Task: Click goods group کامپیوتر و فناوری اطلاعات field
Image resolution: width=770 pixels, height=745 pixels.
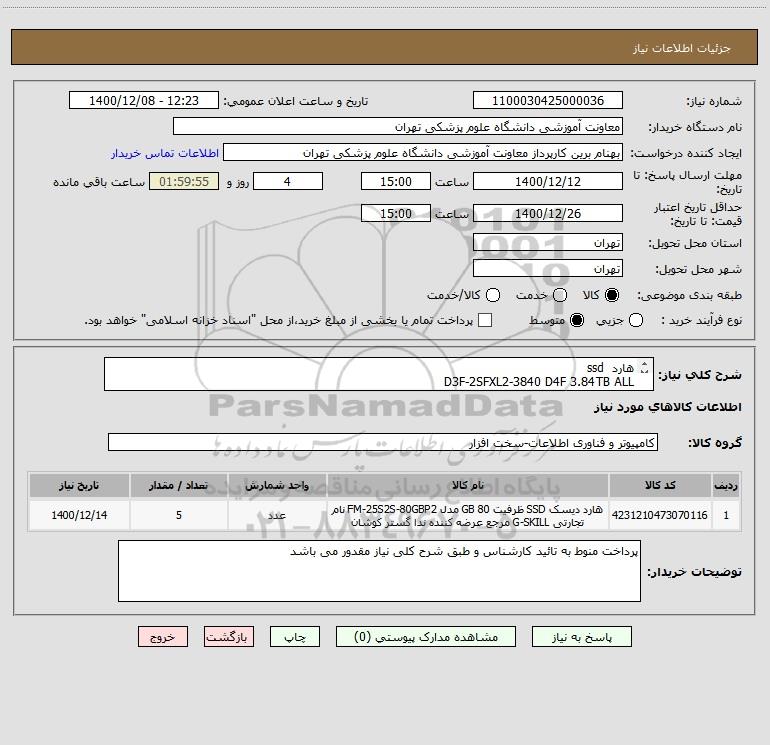Action: (x=383, y=442)
